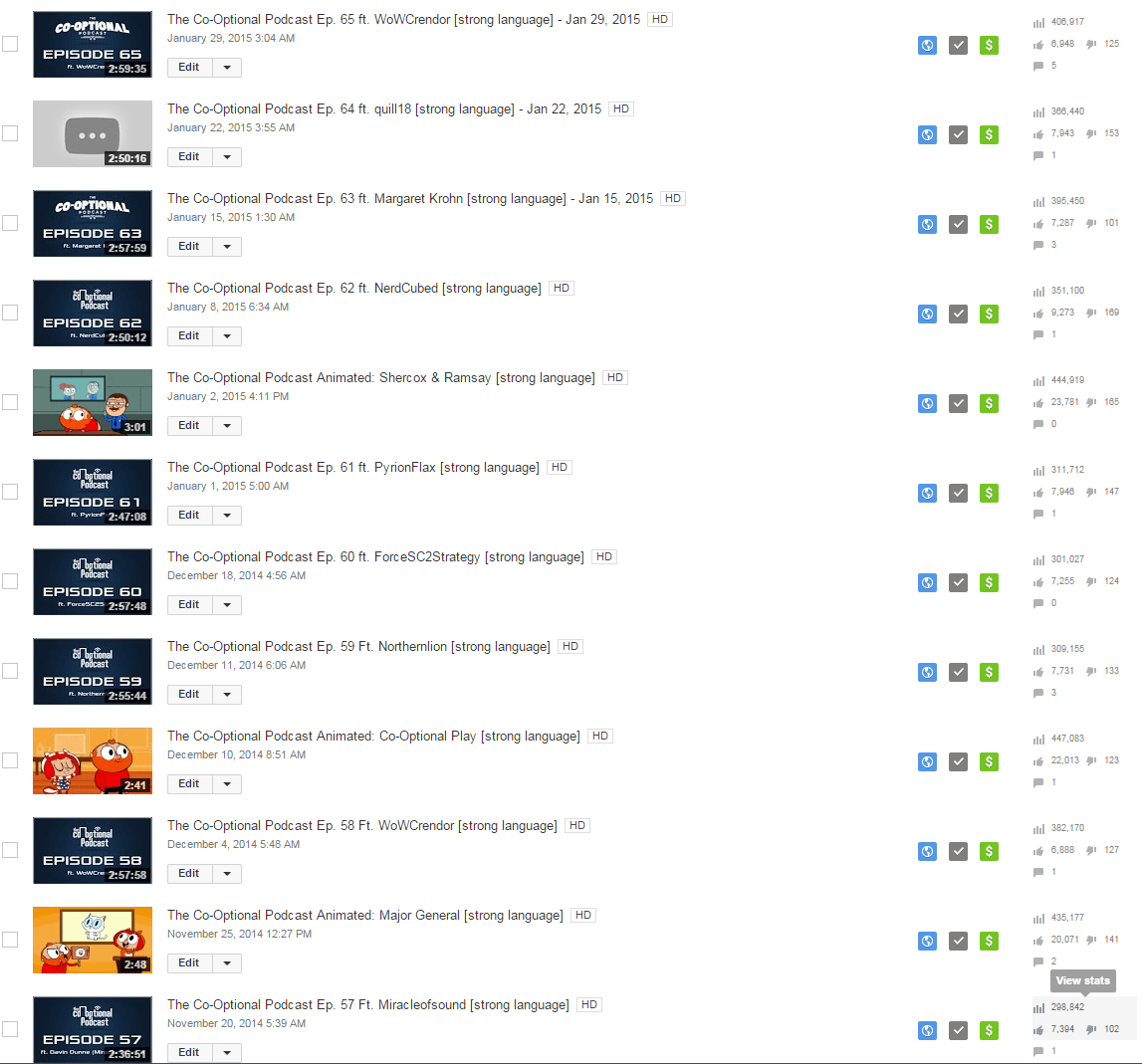Image resolution: width=1142 pixels, height=1064 pixels.
Task: Expand the Edit dropdown arrow for Ep. 64
Action: point(227,157)
